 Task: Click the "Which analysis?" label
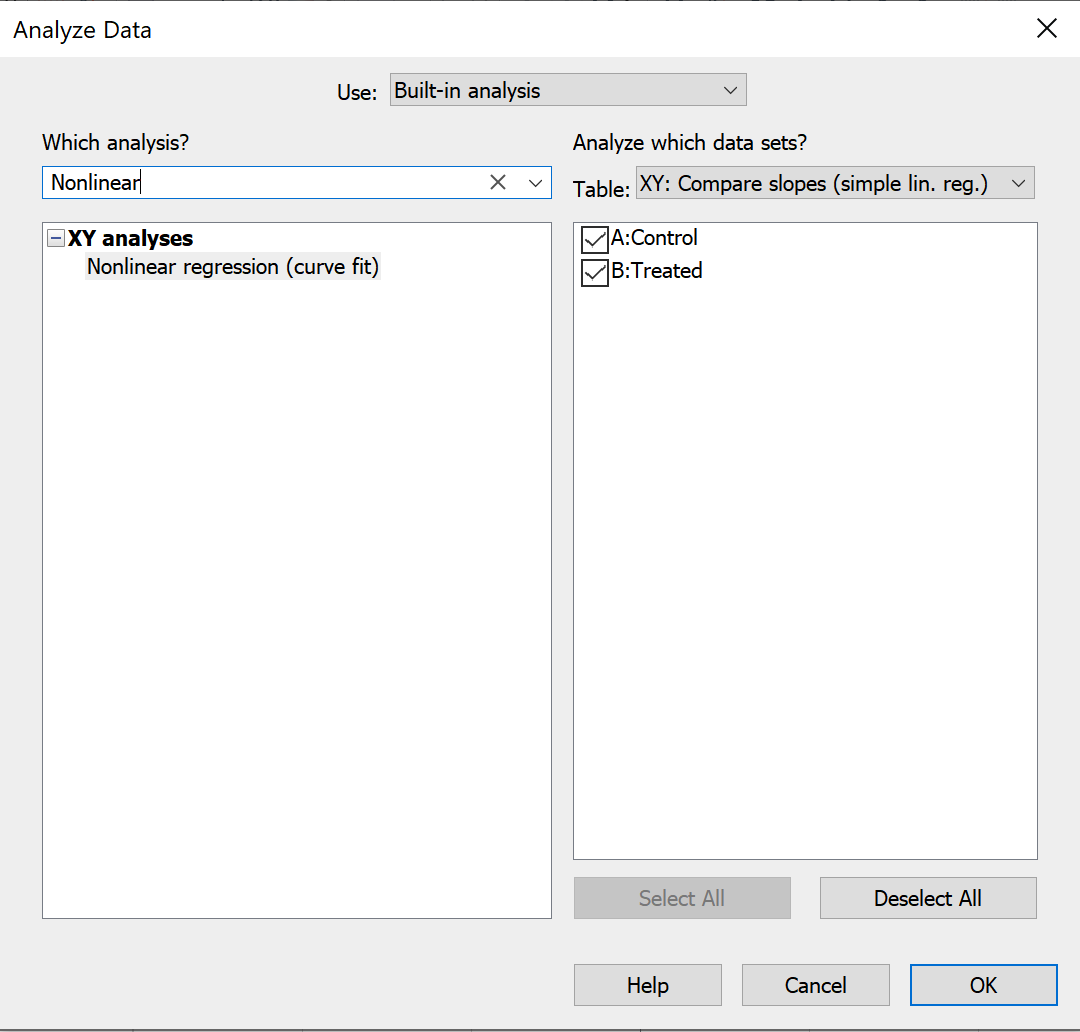(x=115, y=143)
